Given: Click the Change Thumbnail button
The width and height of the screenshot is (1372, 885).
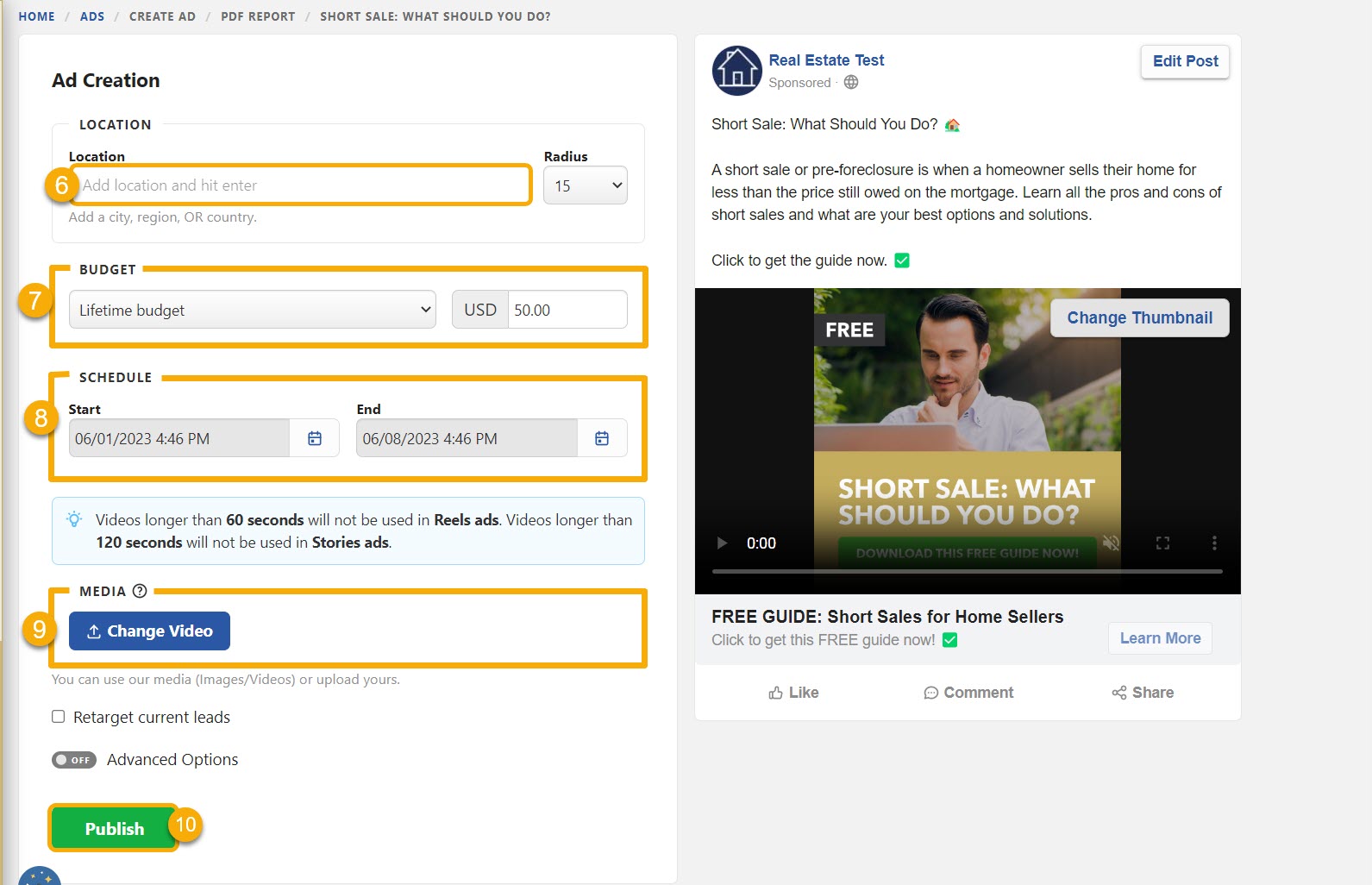Looking at the screenshot, I should (1139, 317).
